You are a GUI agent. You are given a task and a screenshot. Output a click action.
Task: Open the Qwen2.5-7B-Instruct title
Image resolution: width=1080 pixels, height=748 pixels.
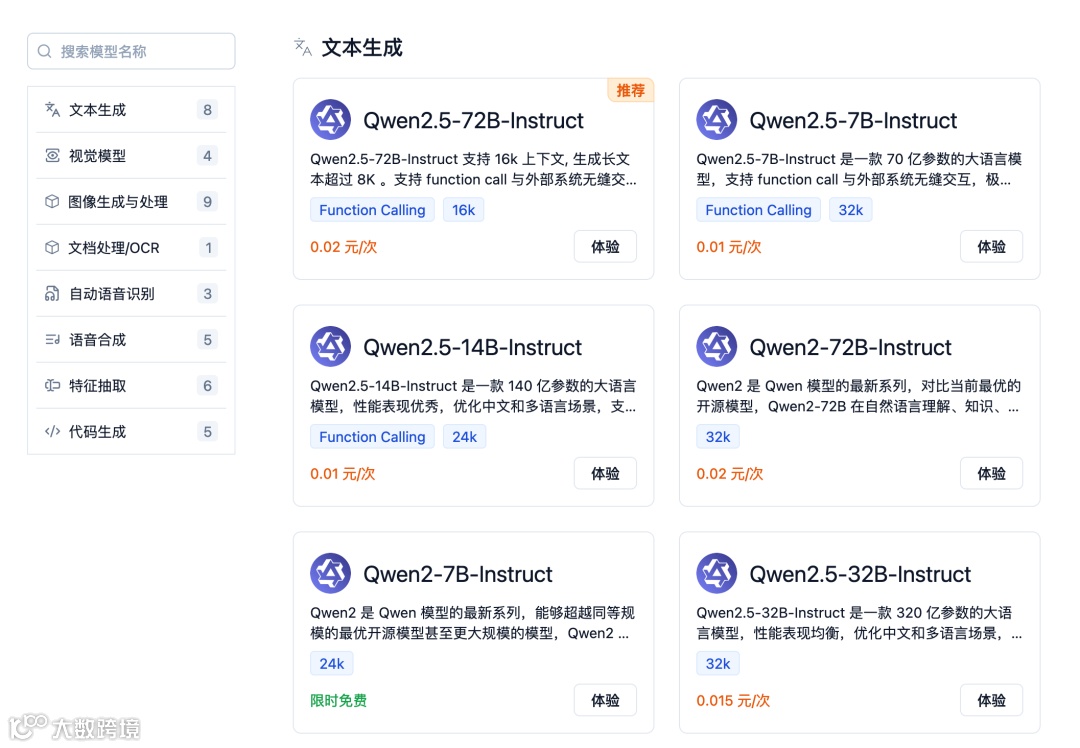(x=853, y=121)
